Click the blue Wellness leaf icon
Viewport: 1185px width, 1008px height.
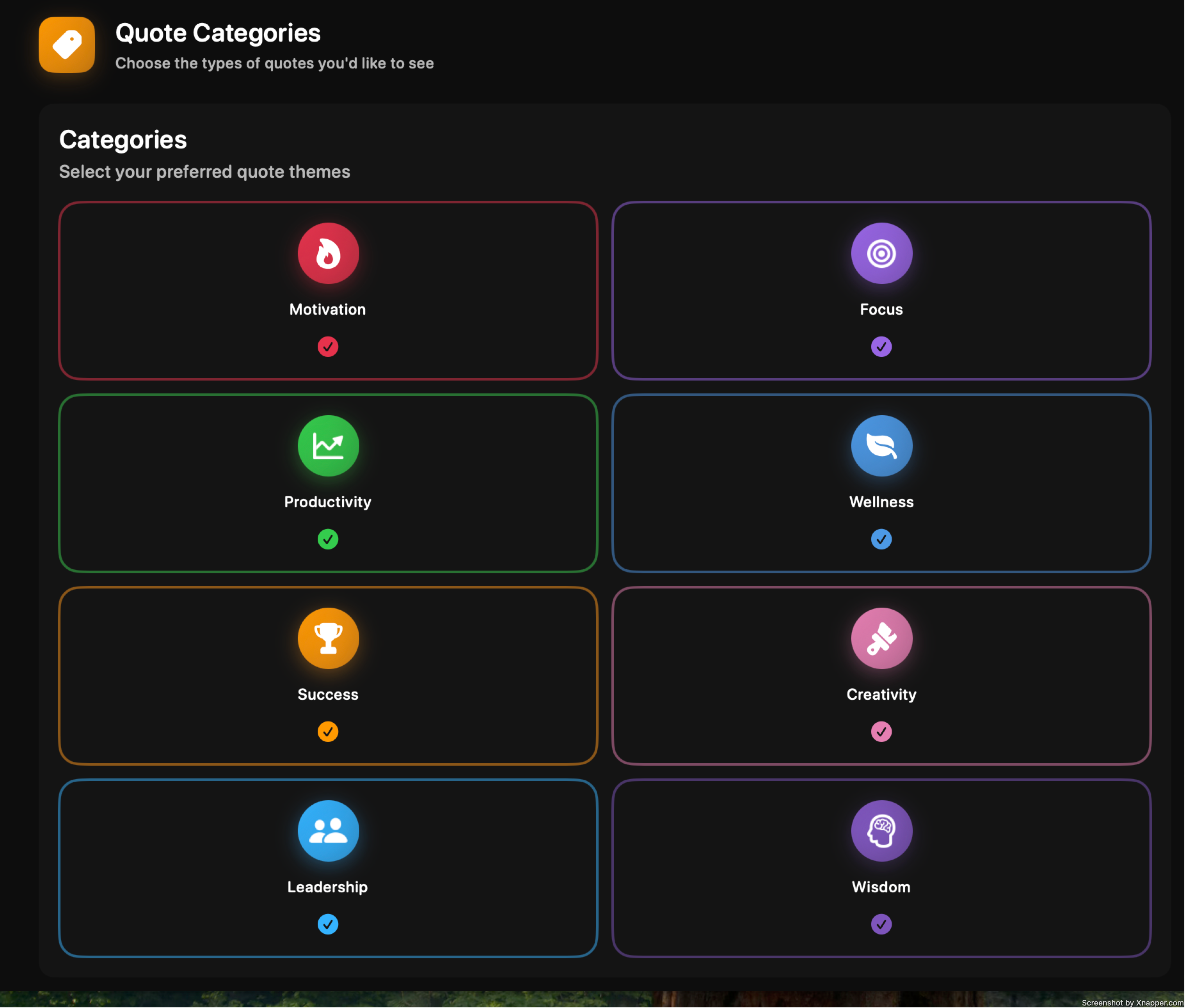pos(881,446)
